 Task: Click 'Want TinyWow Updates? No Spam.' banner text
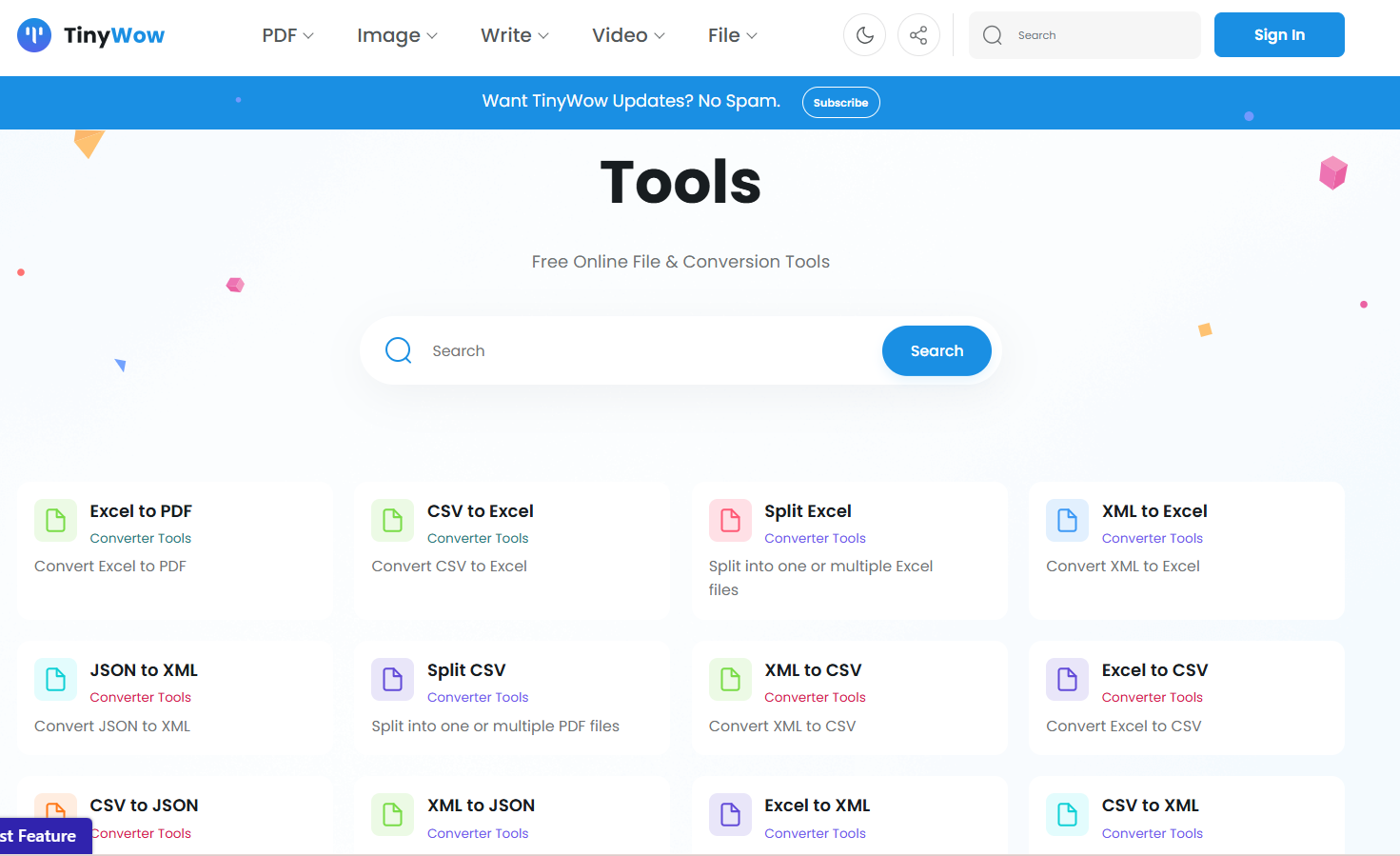click(x=631, y=101)
